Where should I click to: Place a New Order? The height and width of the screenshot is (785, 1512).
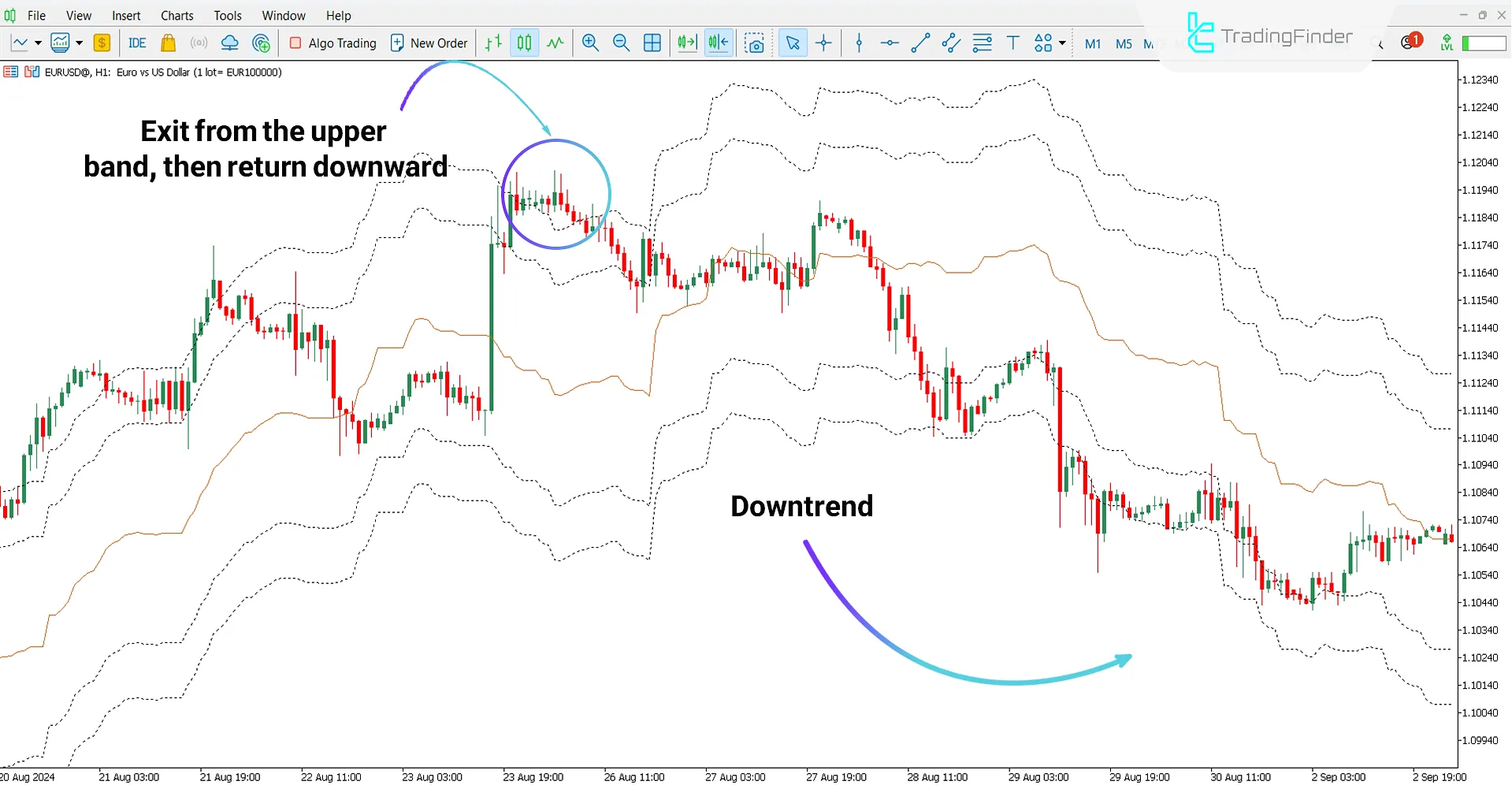[429, 43]
